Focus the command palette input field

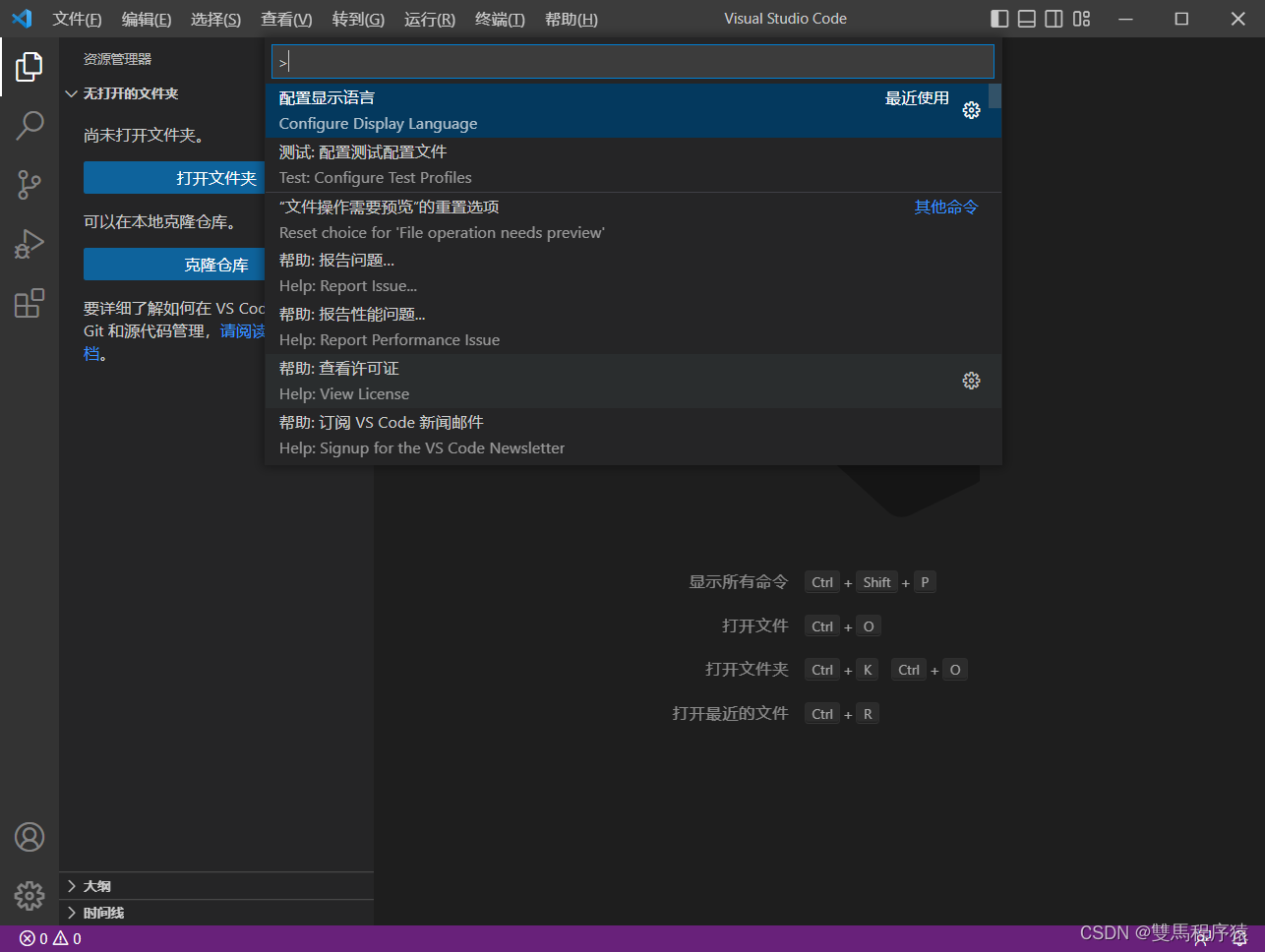pos(632,61)
